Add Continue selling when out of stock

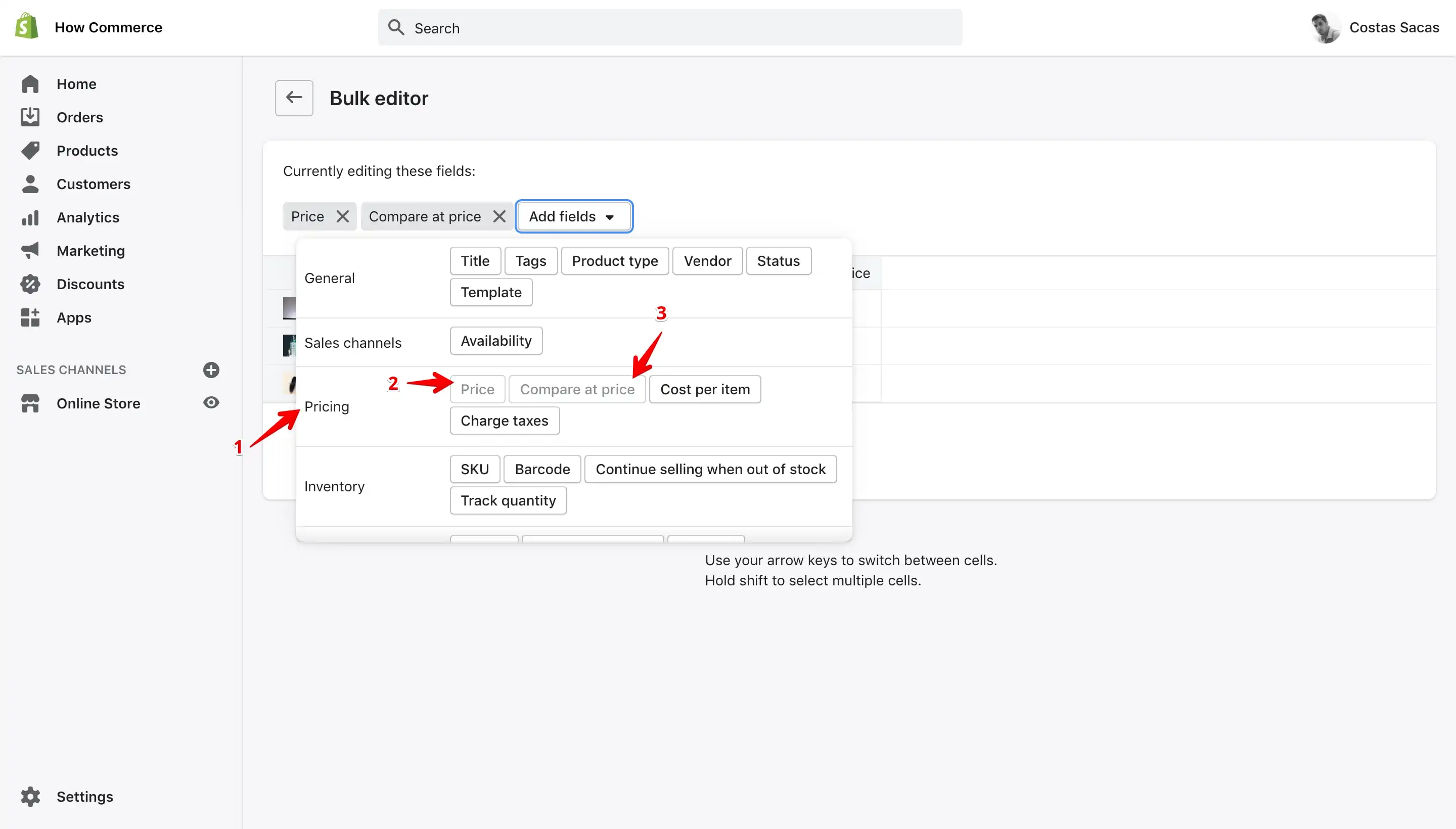coord(710,469)
